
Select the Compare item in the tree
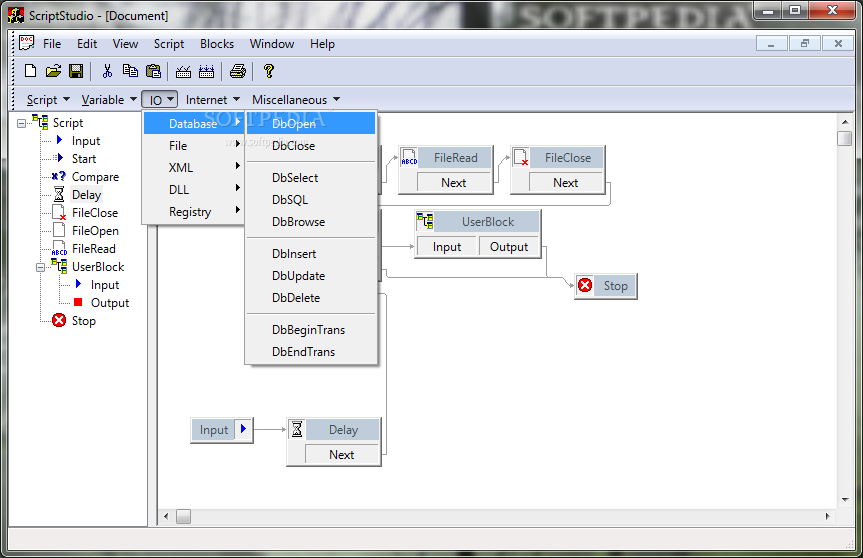point(95,177)
